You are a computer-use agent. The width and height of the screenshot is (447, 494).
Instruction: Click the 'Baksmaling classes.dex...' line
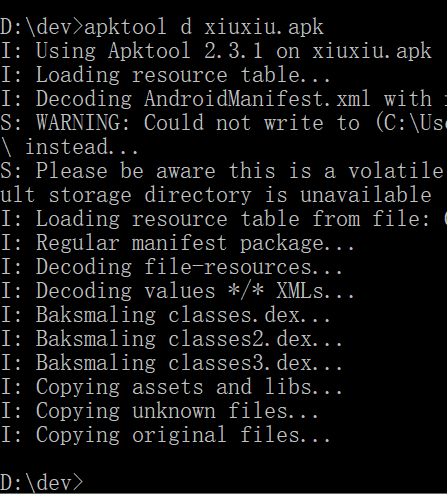click(165, 315)
